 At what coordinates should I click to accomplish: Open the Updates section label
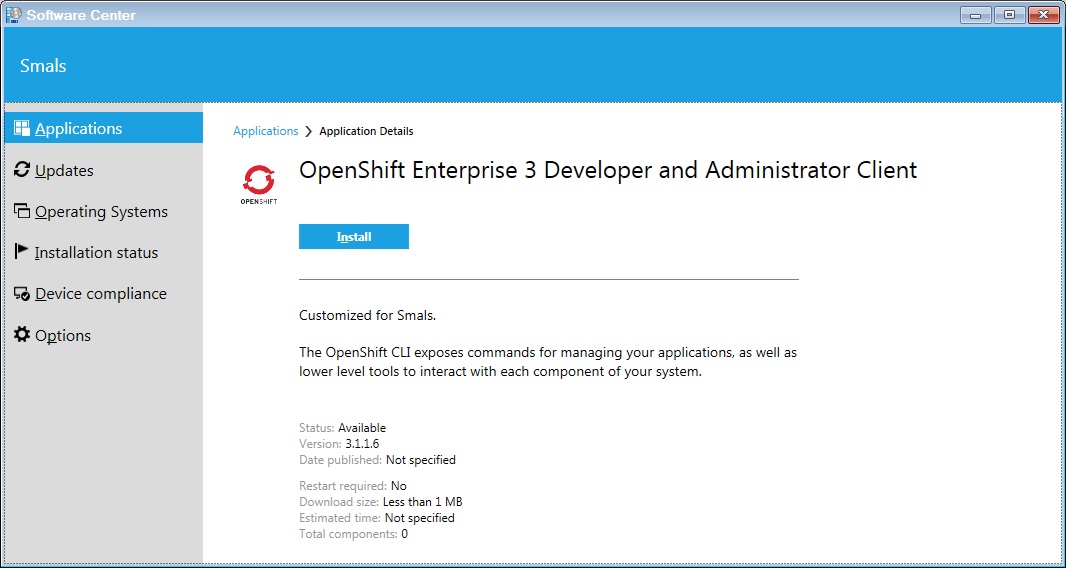coord(64,171)
